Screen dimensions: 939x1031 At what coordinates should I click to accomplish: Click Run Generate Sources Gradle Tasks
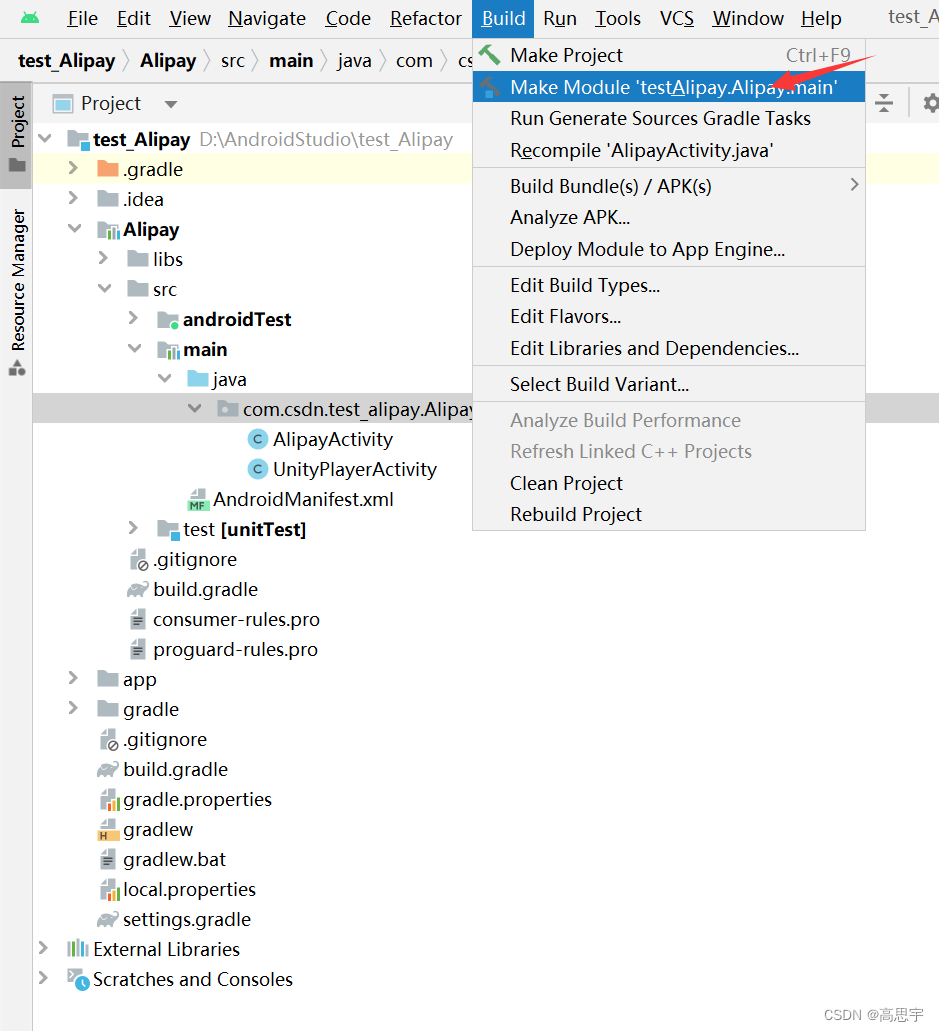click(669, 118)
